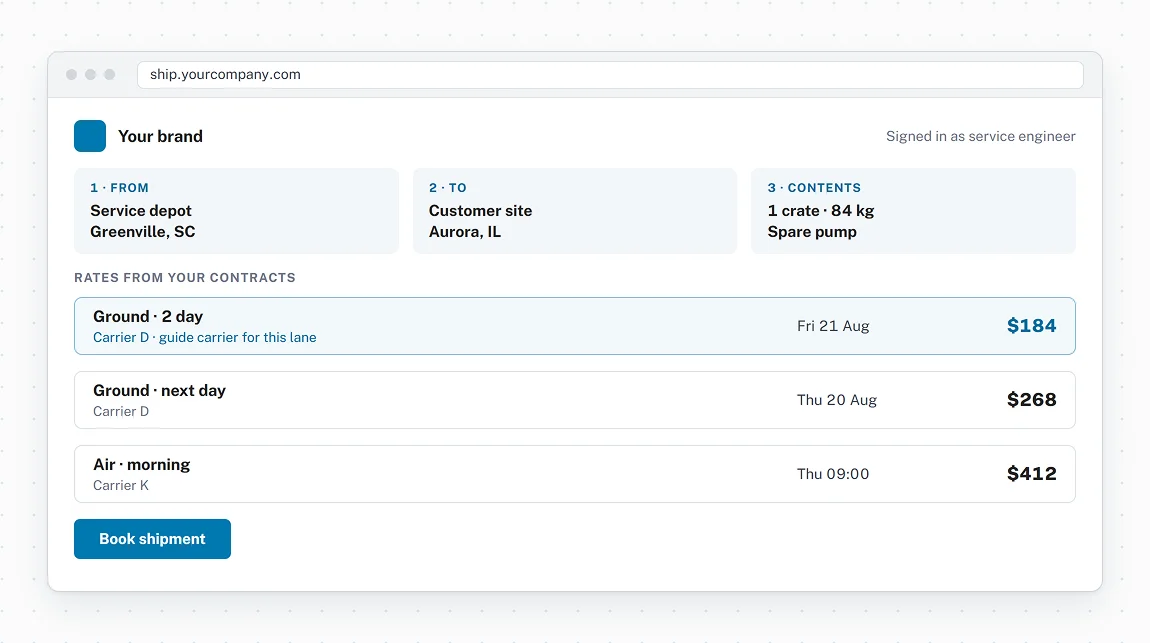The image size is (1150, 643).
Task: Select the Ground next day rate option
Action: [x=575, y=400]
